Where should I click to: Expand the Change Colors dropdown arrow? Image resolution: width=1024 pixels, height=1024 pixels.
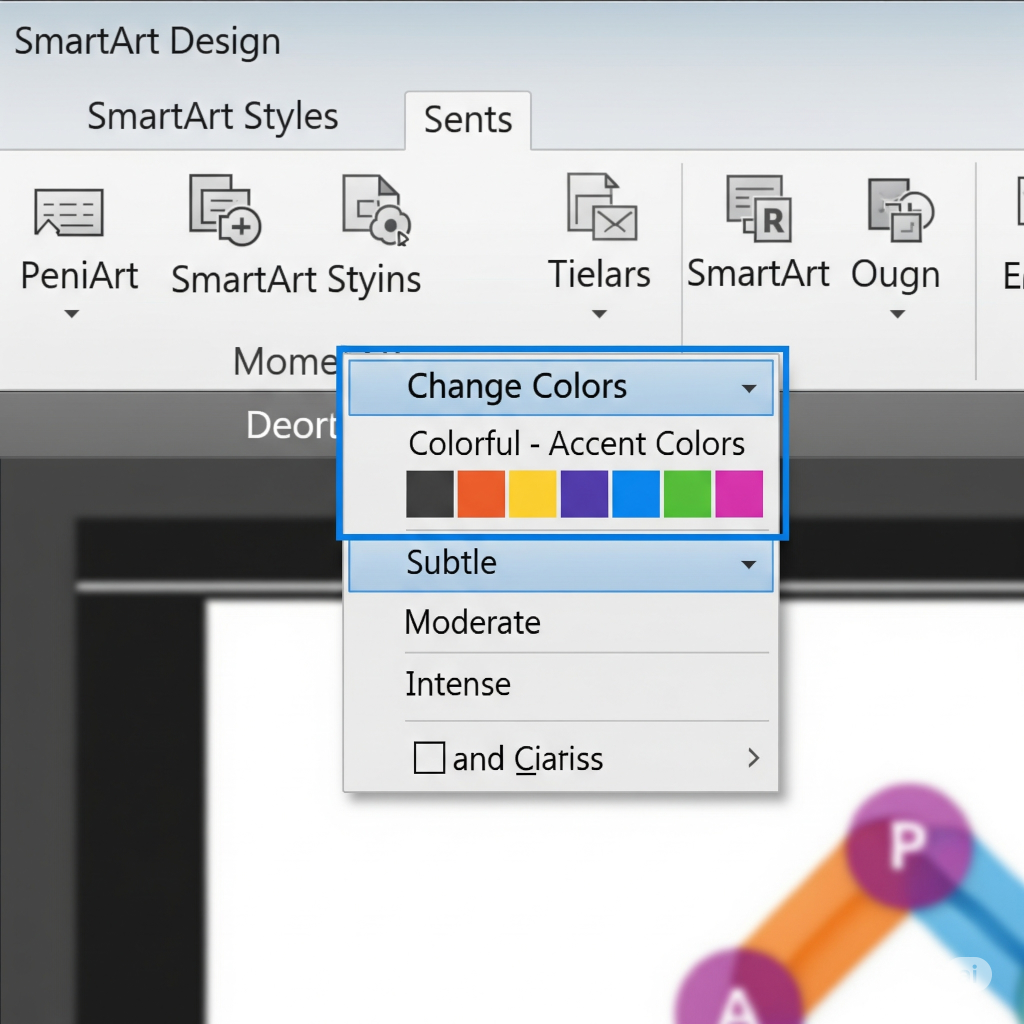(x=749, y=388)
